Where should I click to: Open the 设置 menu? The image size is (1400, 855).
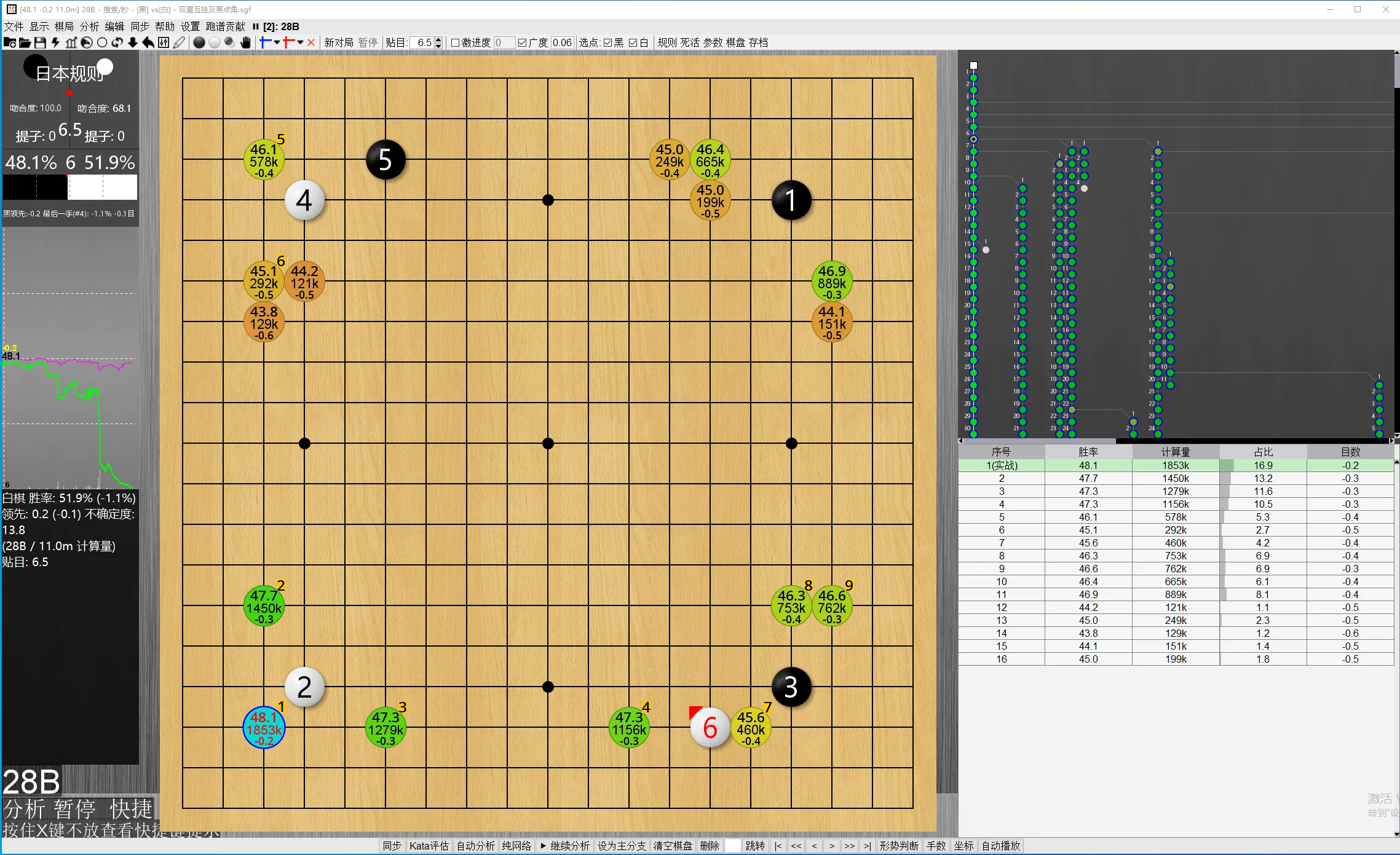pos(190,26)
